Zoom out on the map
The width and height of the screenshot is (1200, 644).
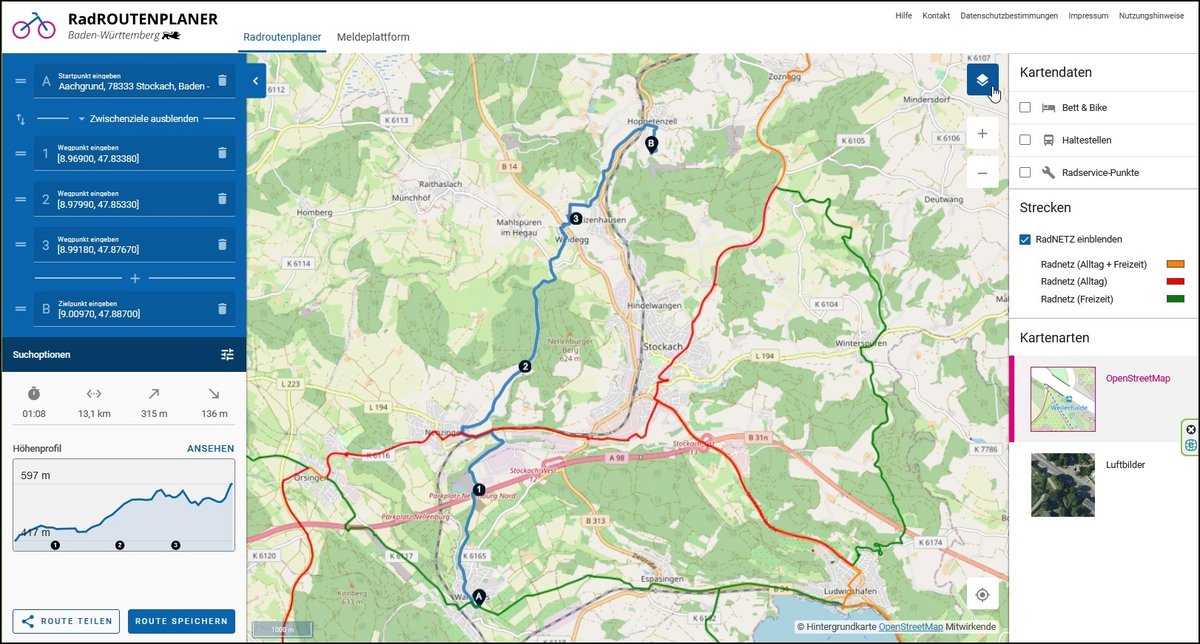[982, 173]
